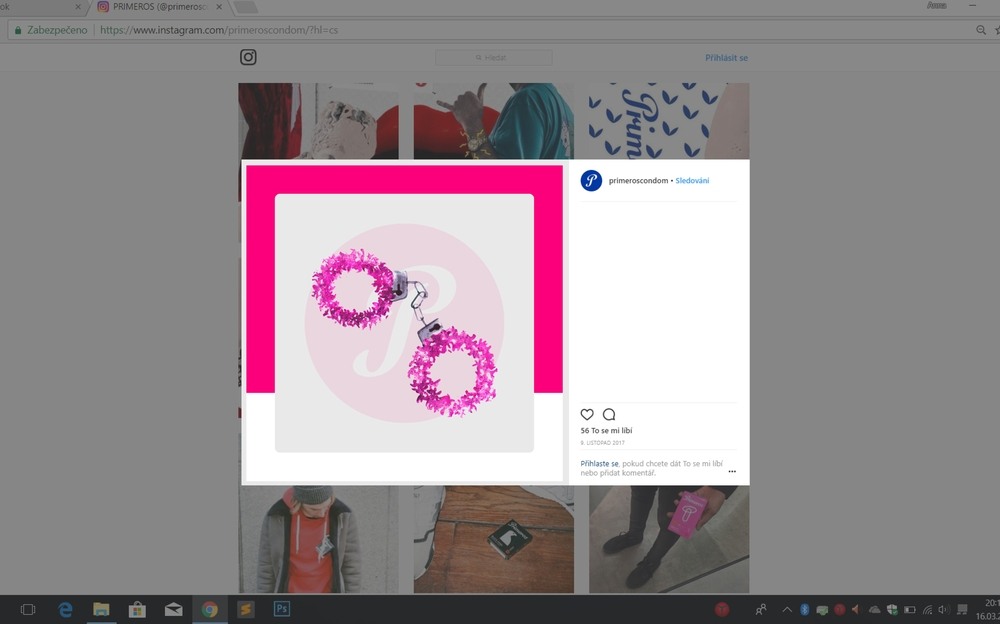Click the browser zoom magnifier icon
Screen dimensions: 1000x624
(980, 30)
